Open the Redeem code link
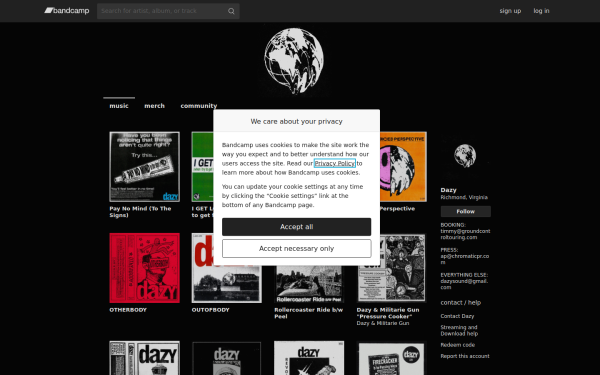Viewport: 600px width, 375px height. point(458,345)
